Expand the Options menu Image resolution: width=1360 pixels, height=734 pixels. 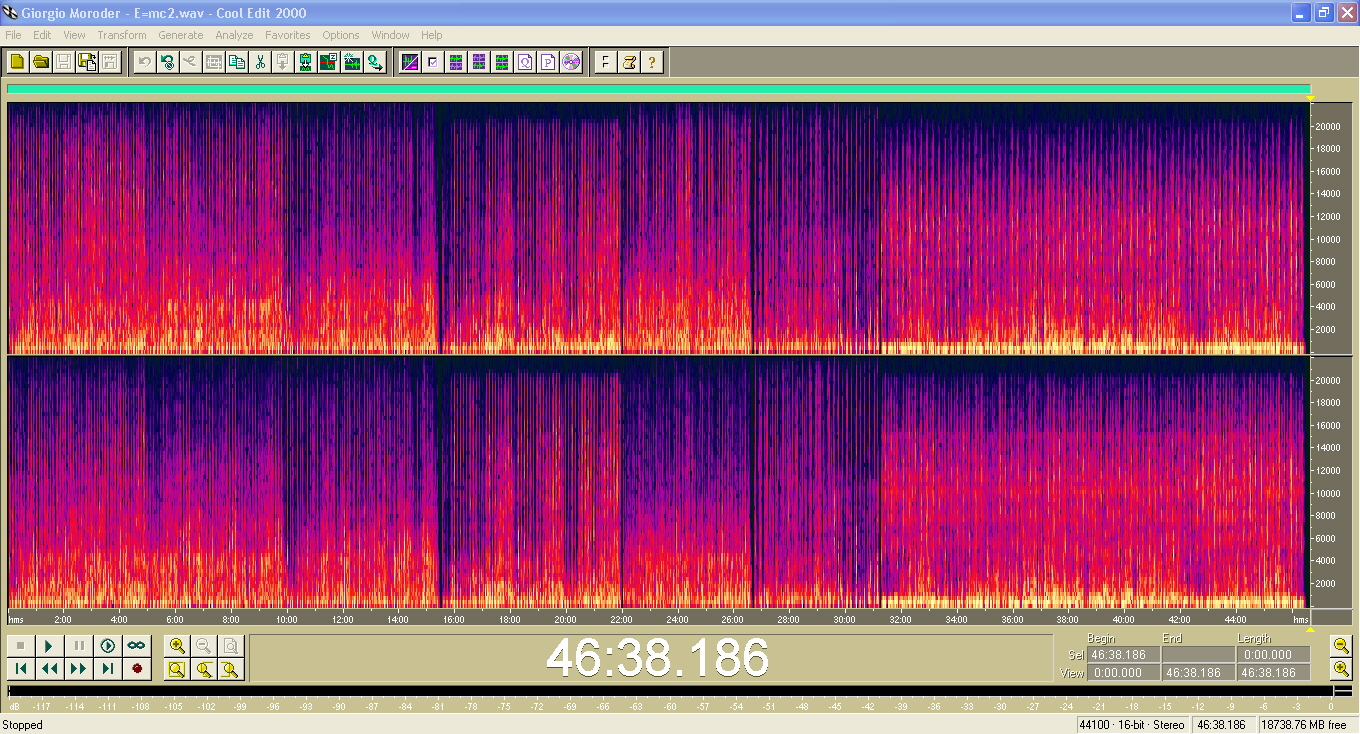340,35
